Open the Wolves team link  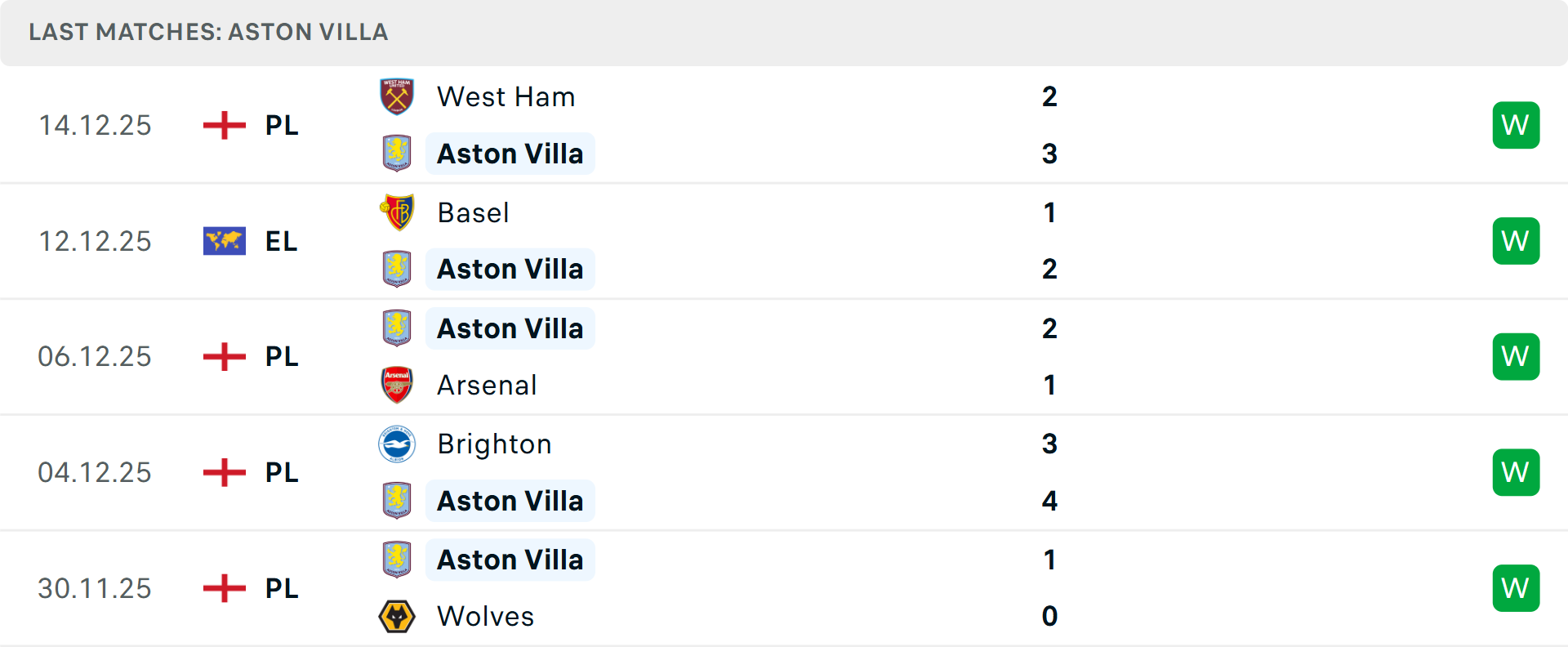(x=485, y=617)
